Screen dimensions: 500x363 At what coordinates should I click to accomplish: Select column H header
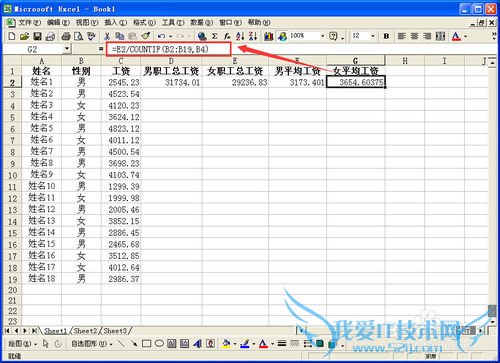405,61
